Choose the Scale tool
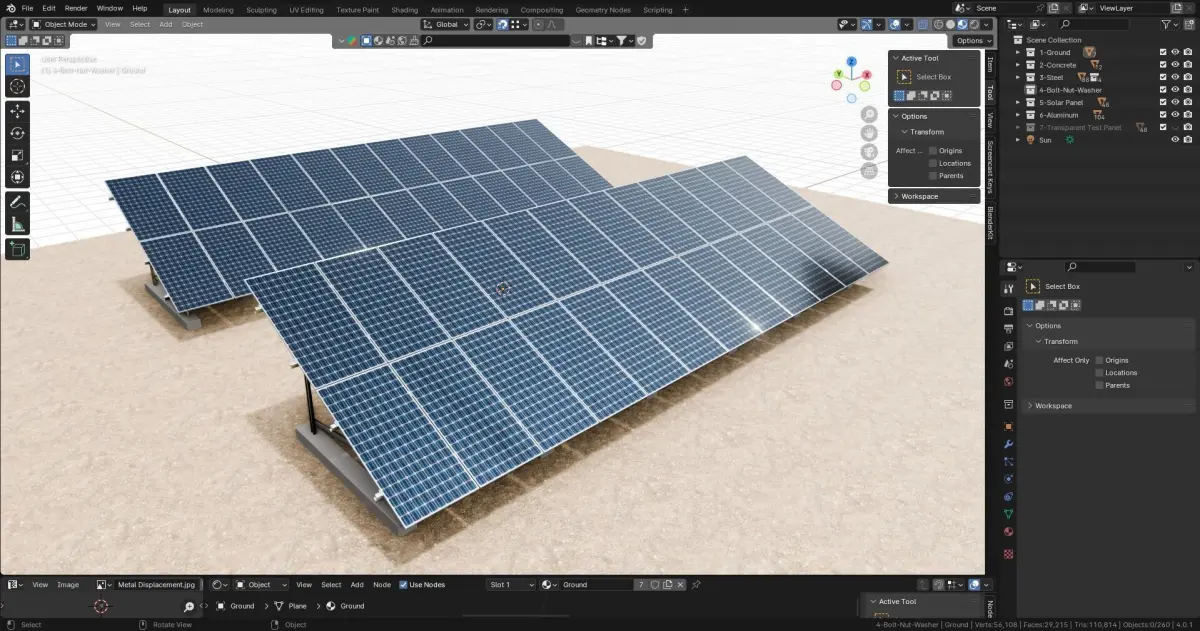This screenshot has height=631, width=1200. pyautogui.click(x=17, y=155)
